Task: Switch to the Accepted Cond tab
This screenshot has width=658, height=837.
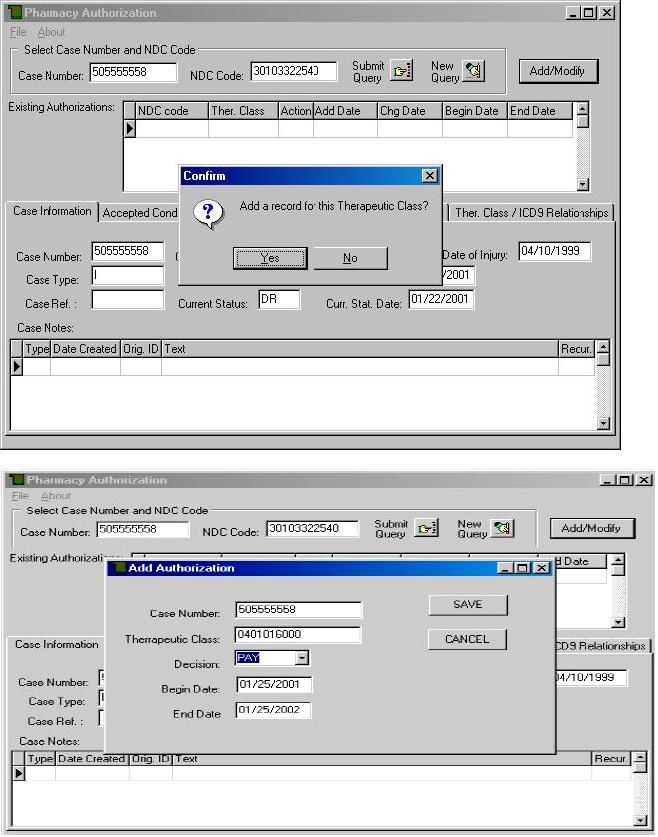Action: (x=140, y=212)
